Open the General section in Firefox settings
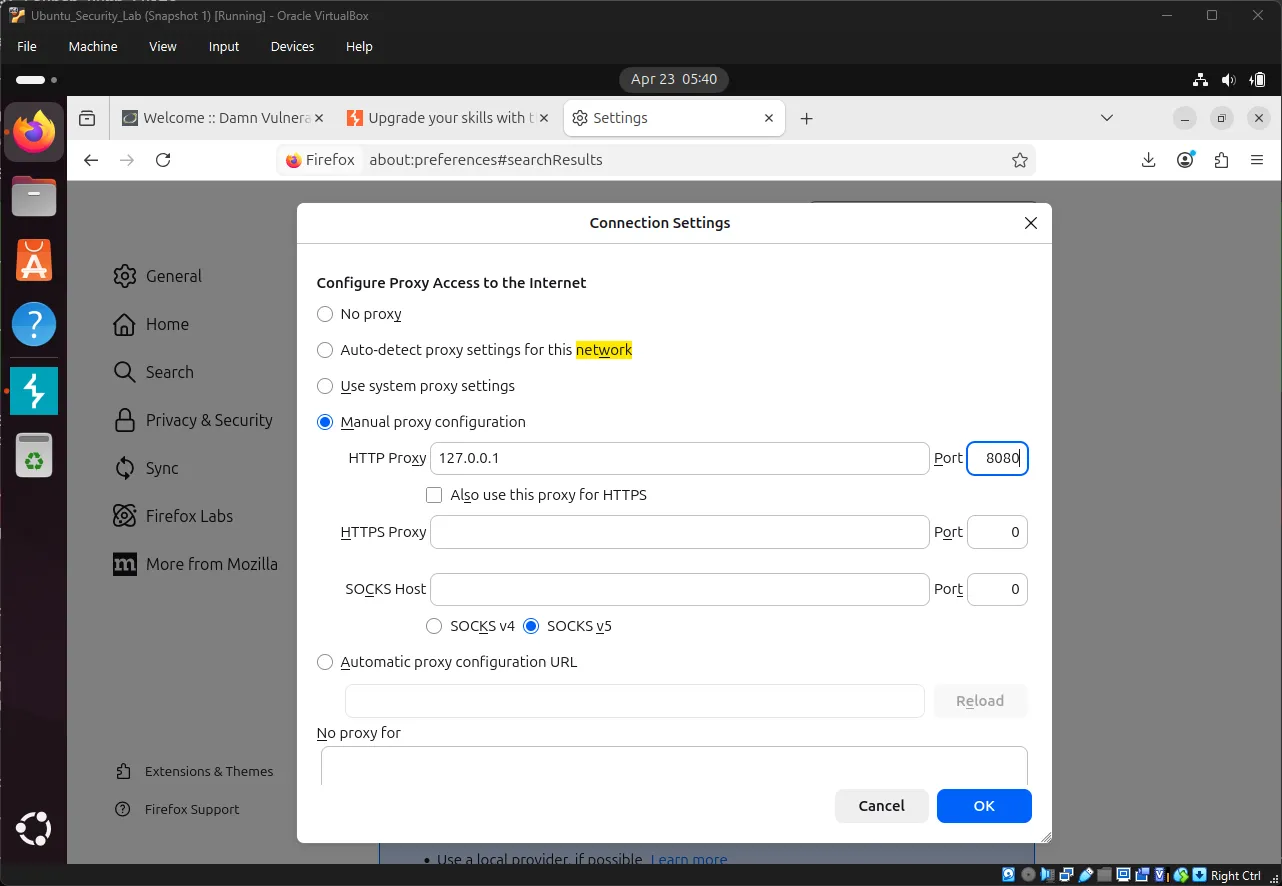This screenshot has width=1282, height=886. tap(173, 276)
